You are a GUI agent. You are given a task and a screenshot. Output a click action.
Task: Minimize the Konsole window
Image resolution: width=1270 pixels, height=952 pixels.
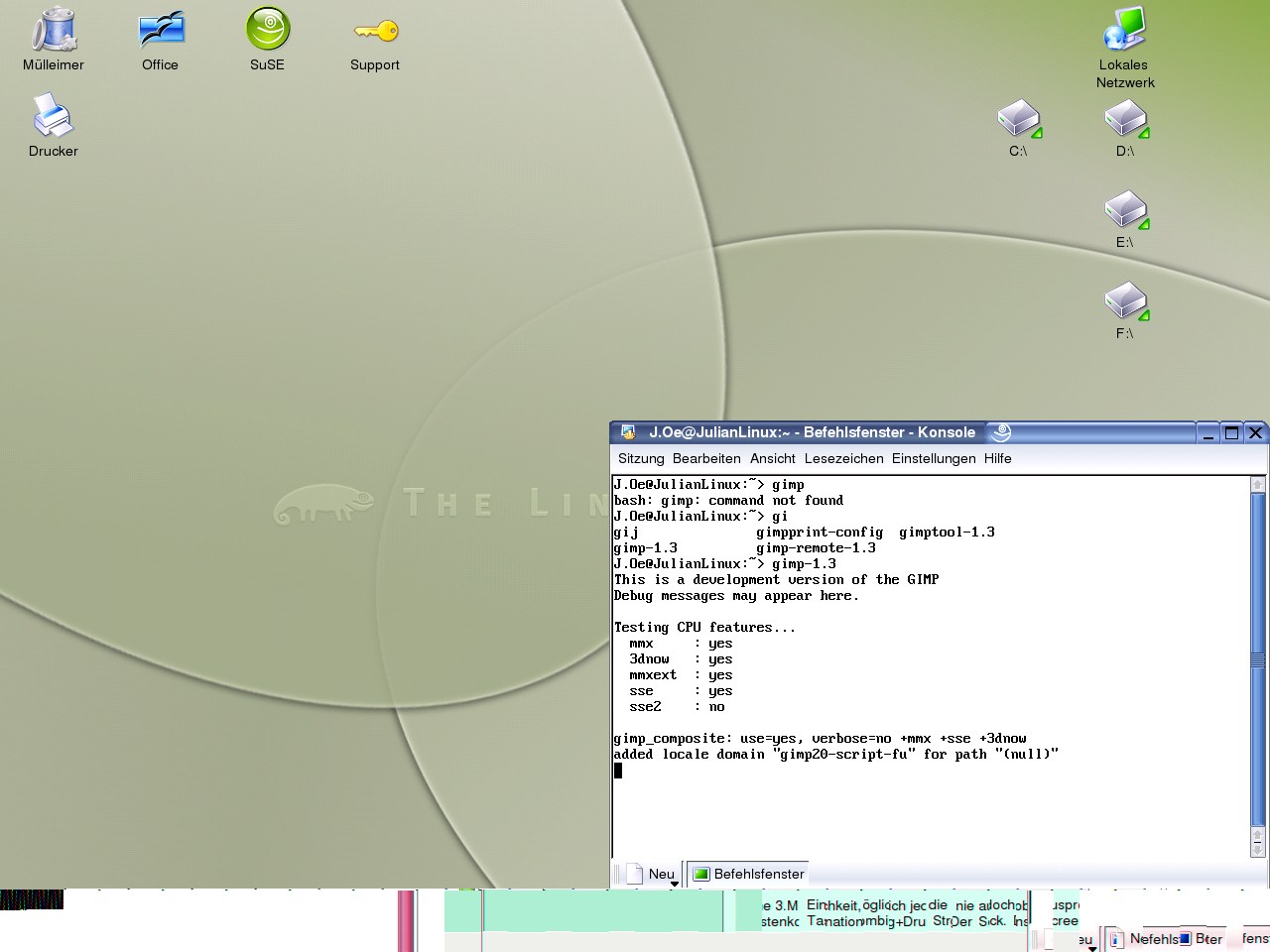[x=1208, y=432]
